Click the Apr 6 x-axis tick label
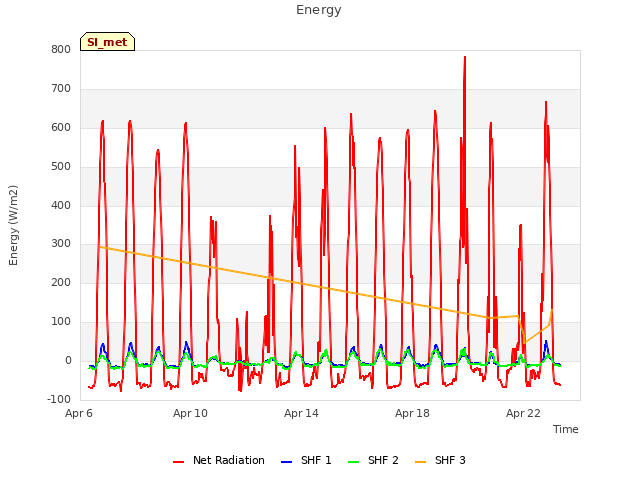This screenshot has width=640, height=480. 79,413
